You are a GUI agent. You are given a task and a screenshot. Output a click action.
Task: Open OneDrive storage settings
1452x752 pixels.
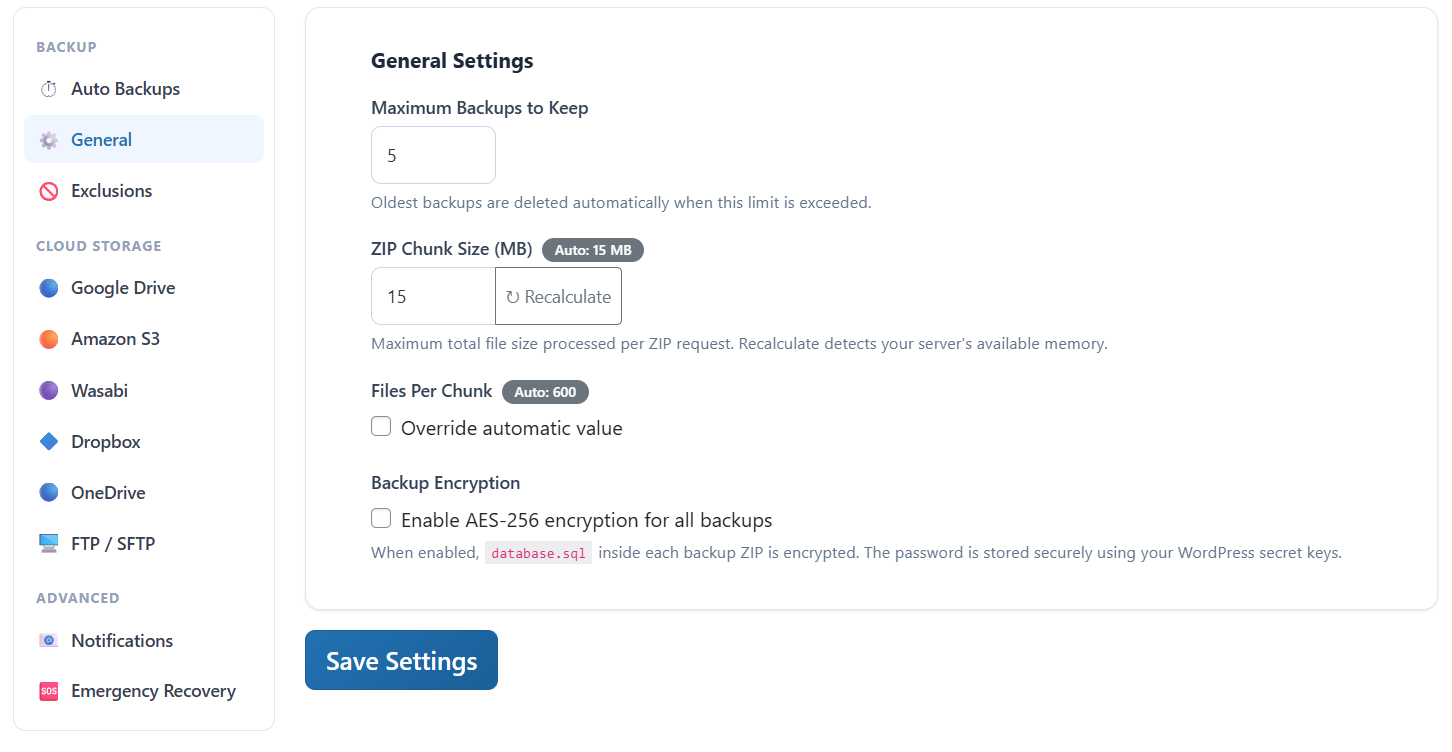[144, 493]
